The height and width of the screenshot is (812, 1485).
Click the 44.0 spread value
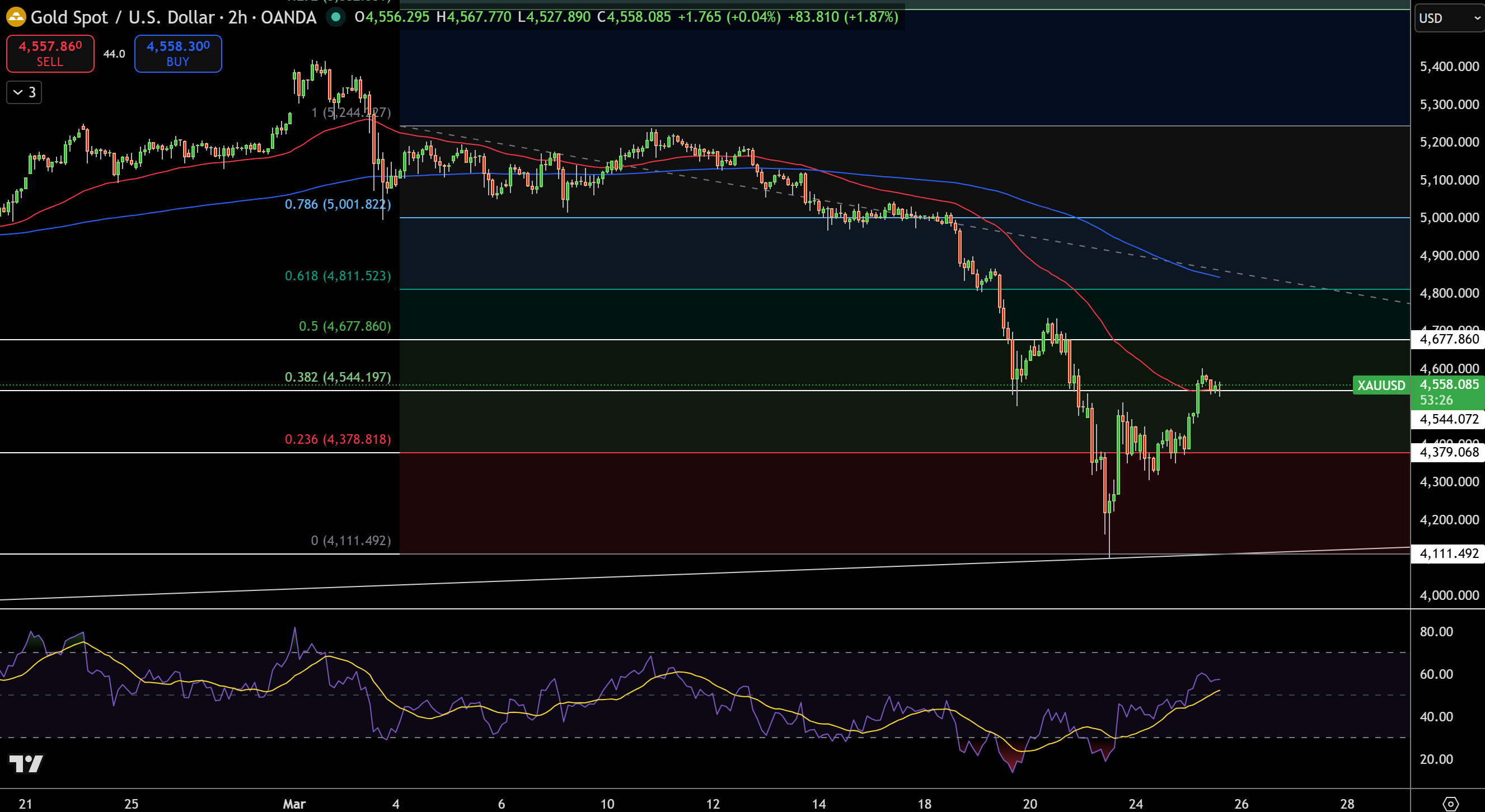pos(114,54)
